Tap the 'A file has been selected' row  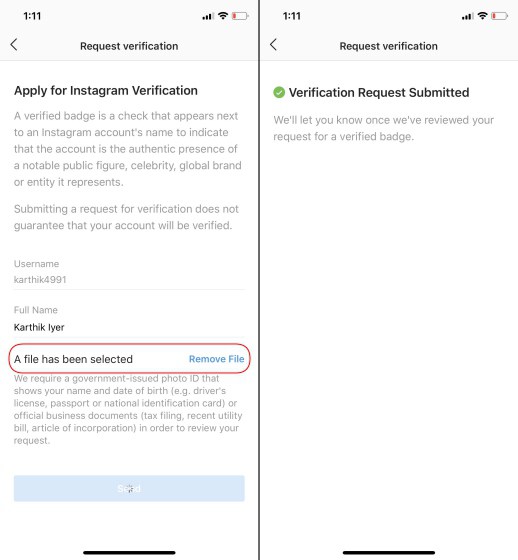pyautogui.click(x=129, y=359)
